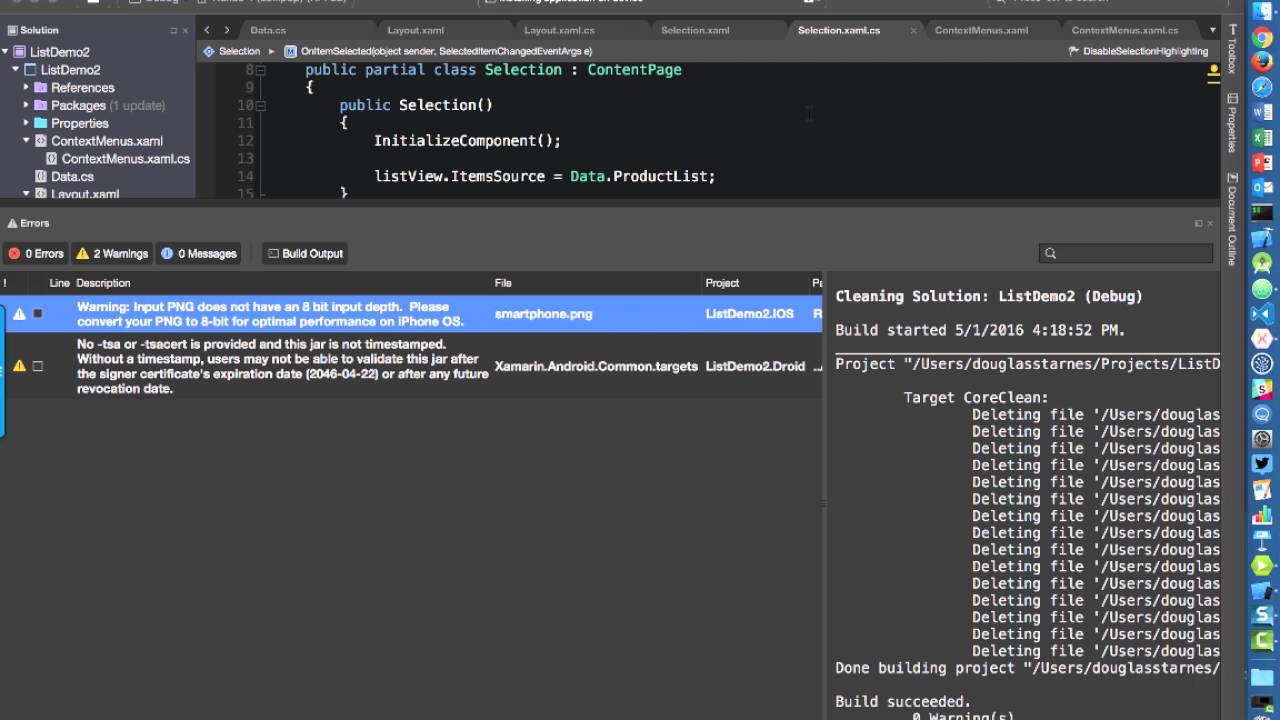Close the Errors pad
Screen dimensions: 1280x720
point(1210,223)
